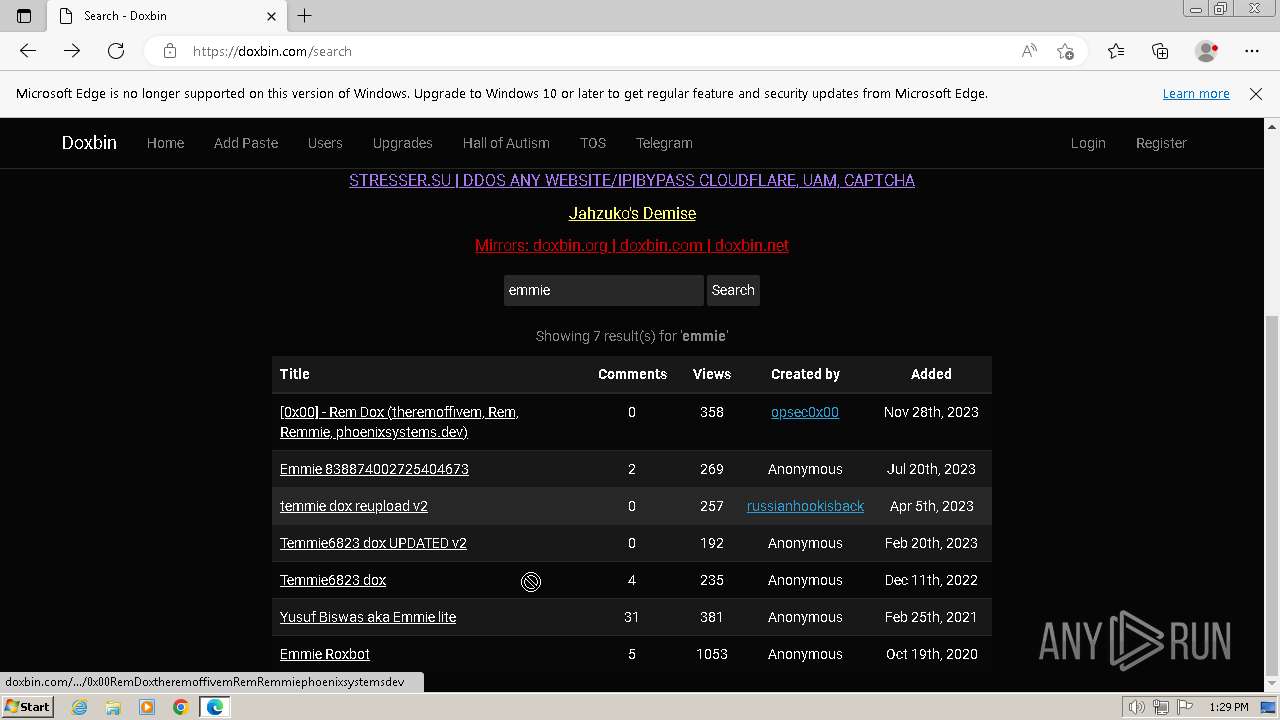Open the russianhookisback user profile
Screen dimensions: 1280x720
805,506
